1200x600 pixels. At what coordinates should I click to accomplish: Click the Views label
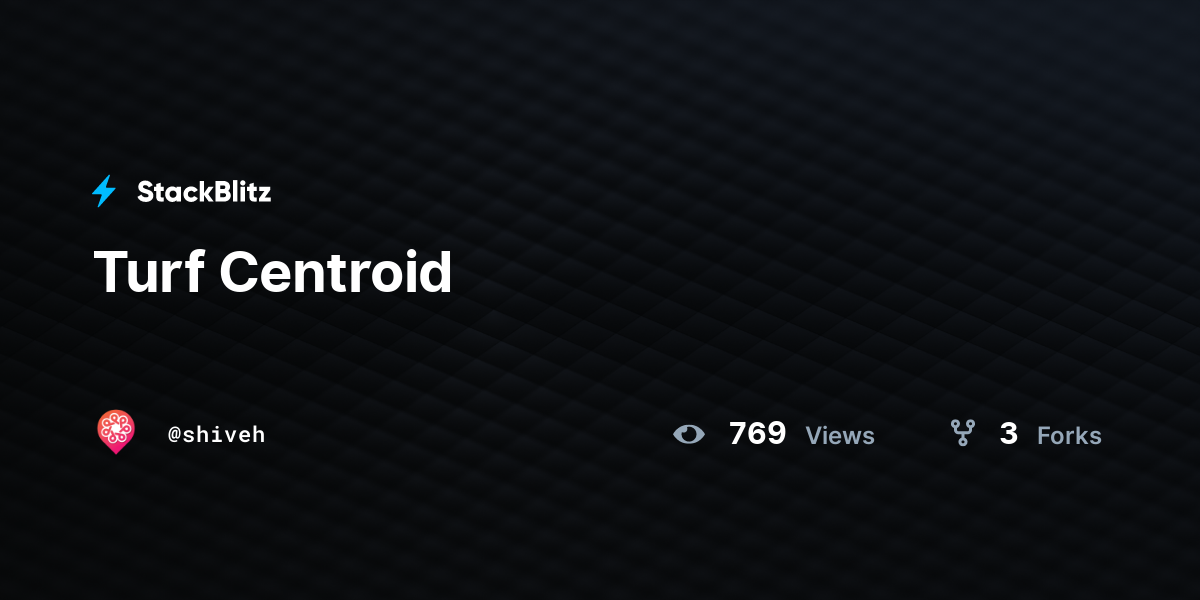(x=840, y=436)
